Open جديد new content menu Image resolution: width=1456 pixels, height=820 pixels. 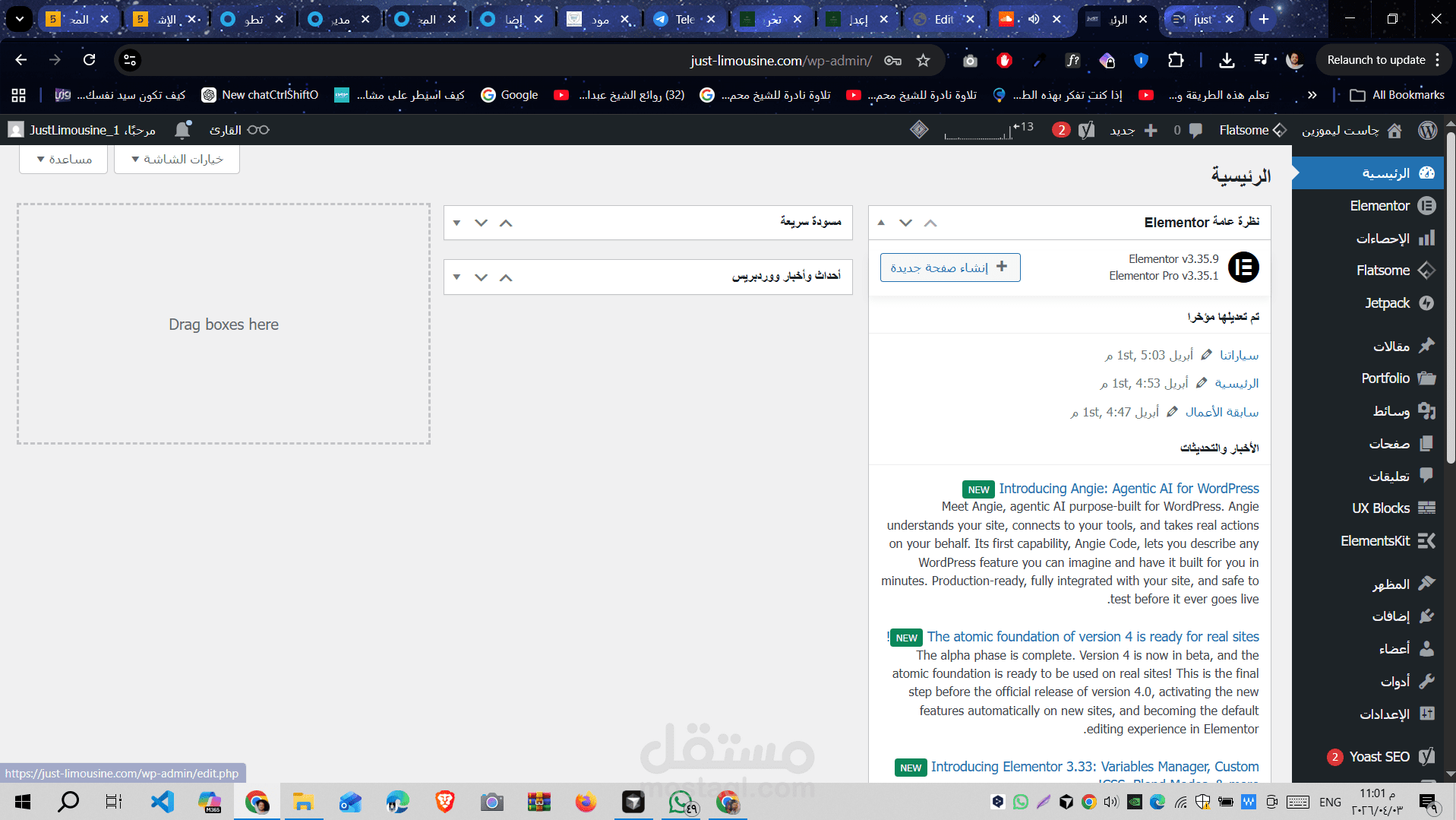click(1132, 130)
